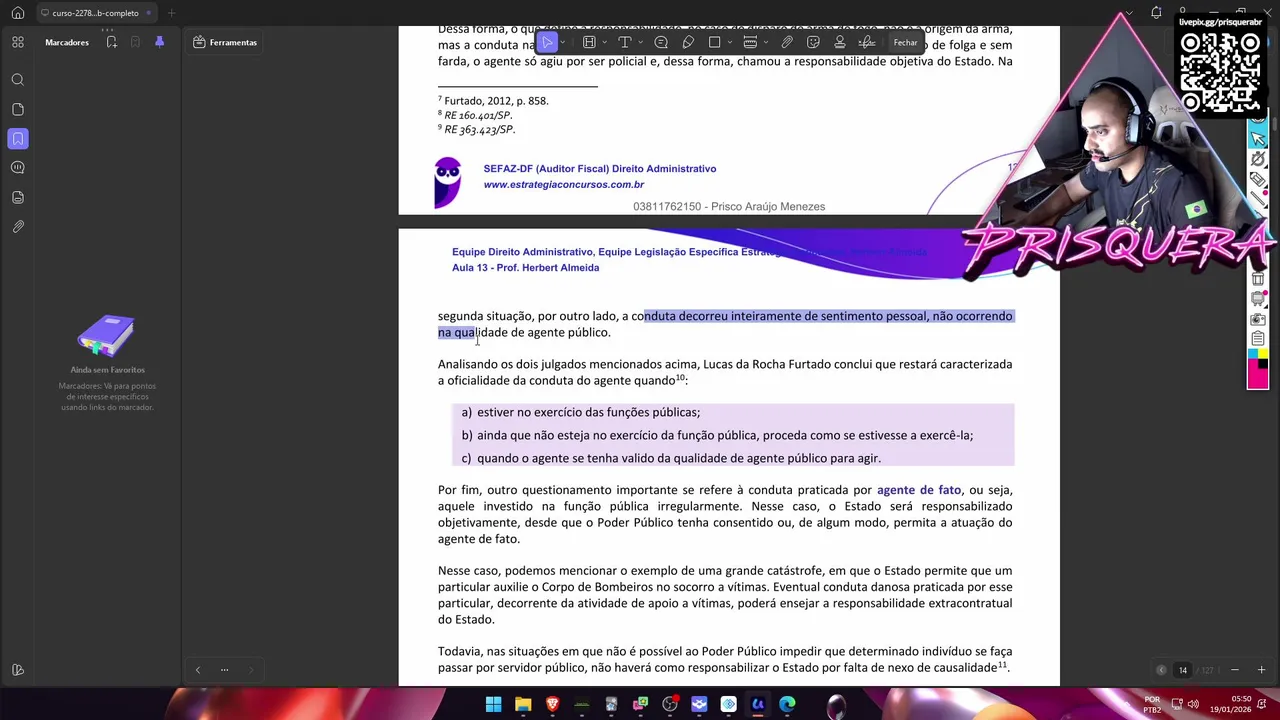Image resolution: width=1280 pixels, height=720 pixels.
Task: Open the thumbnails grid panel in left sidebar
Action: (18, 42)
